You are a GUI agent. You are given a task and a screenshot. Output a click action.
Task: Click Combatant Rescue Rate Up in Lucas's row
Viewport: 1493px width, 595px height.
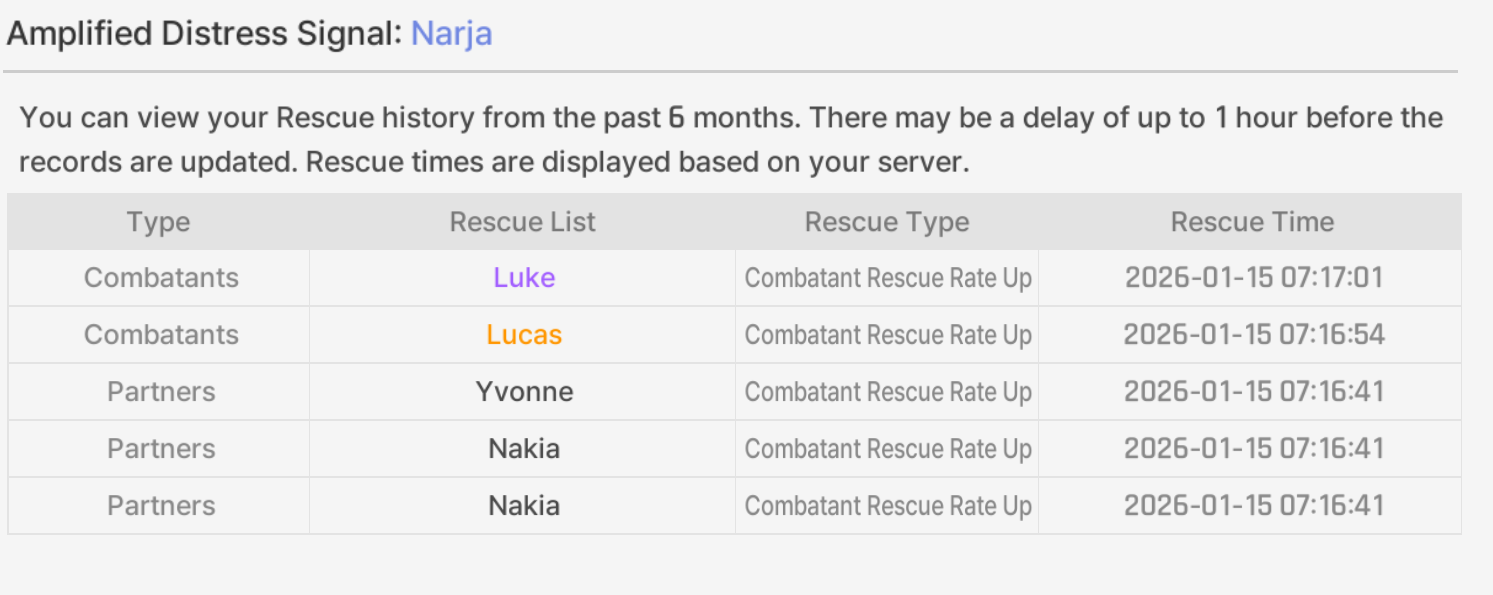coord(887,336)
